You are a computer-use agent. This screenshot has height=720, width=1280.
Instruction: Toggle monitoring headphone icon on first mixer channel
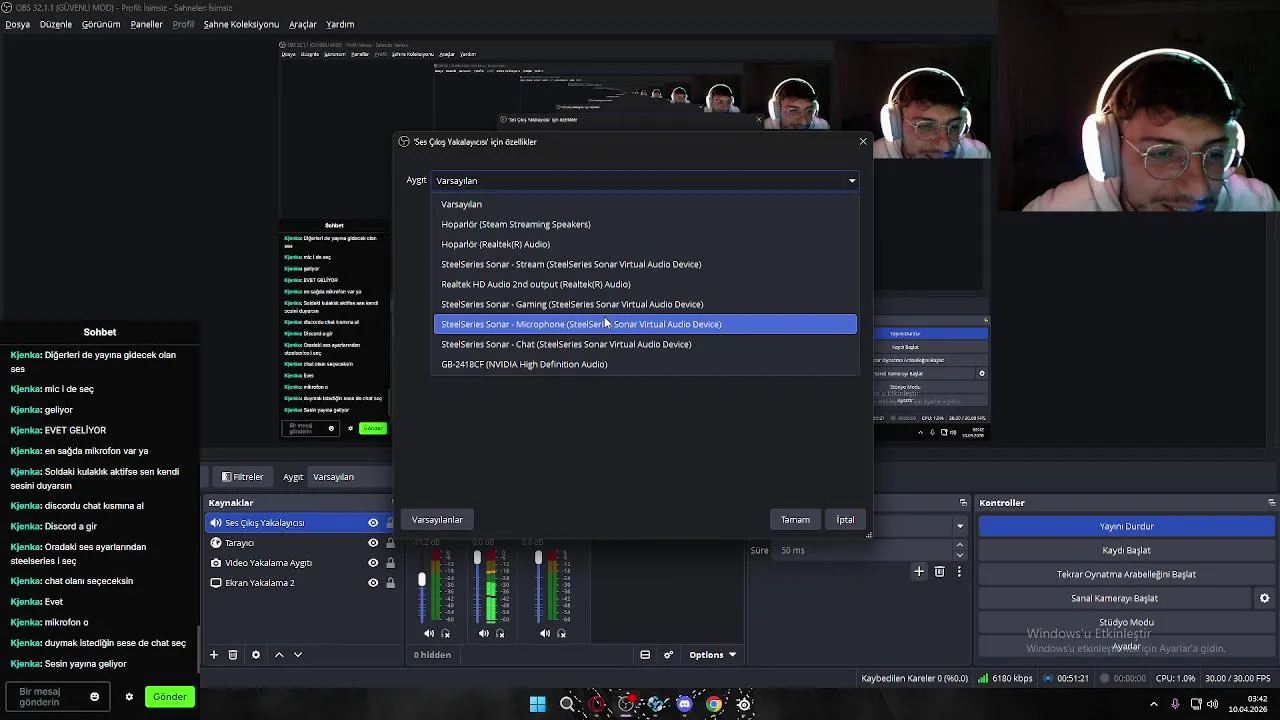[x=446, y=633]
